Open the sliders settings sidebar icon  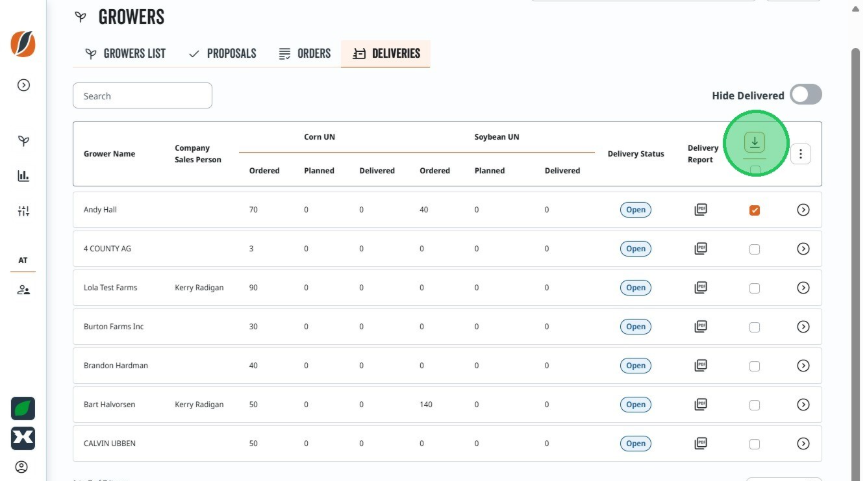[x=23, y=211]
